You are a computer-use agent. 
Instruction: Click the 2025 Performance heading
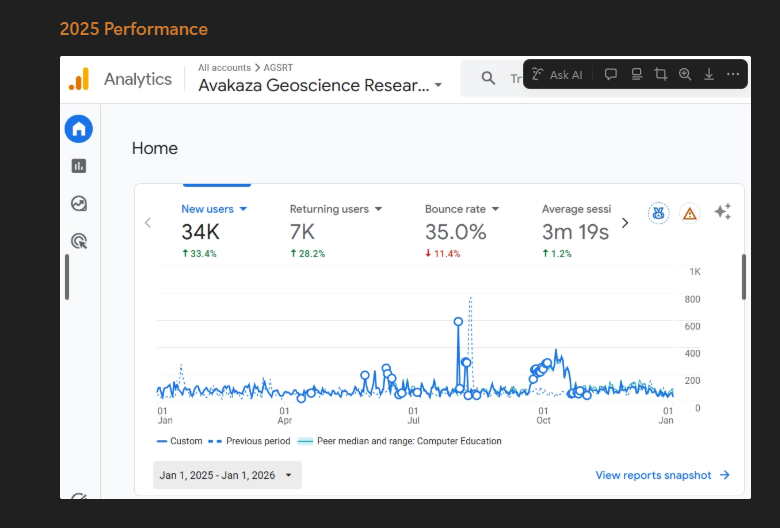coord(134,29)
